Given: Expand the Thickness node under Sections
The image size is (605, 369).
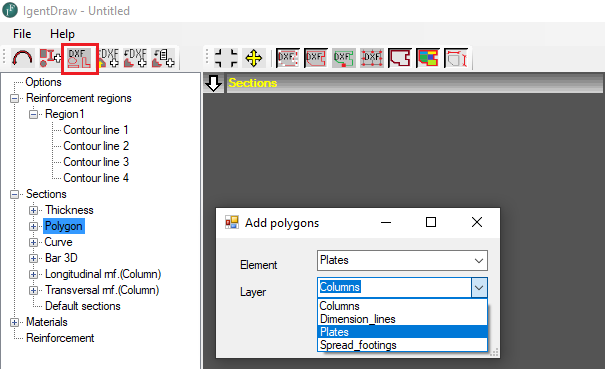Looking at the screenshot, I should coord(33,210).
